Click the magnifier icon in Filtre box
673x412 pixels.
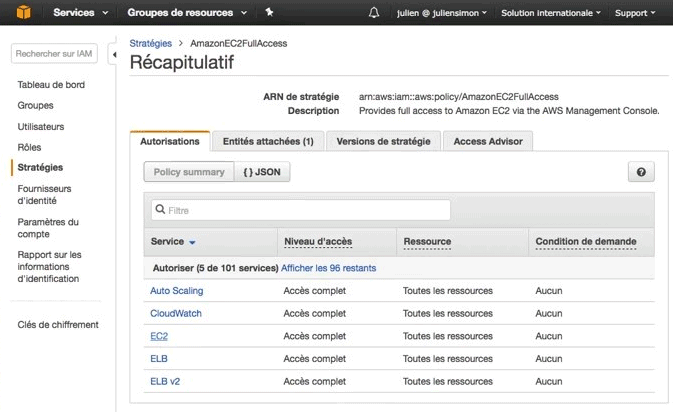click(160, 209)
